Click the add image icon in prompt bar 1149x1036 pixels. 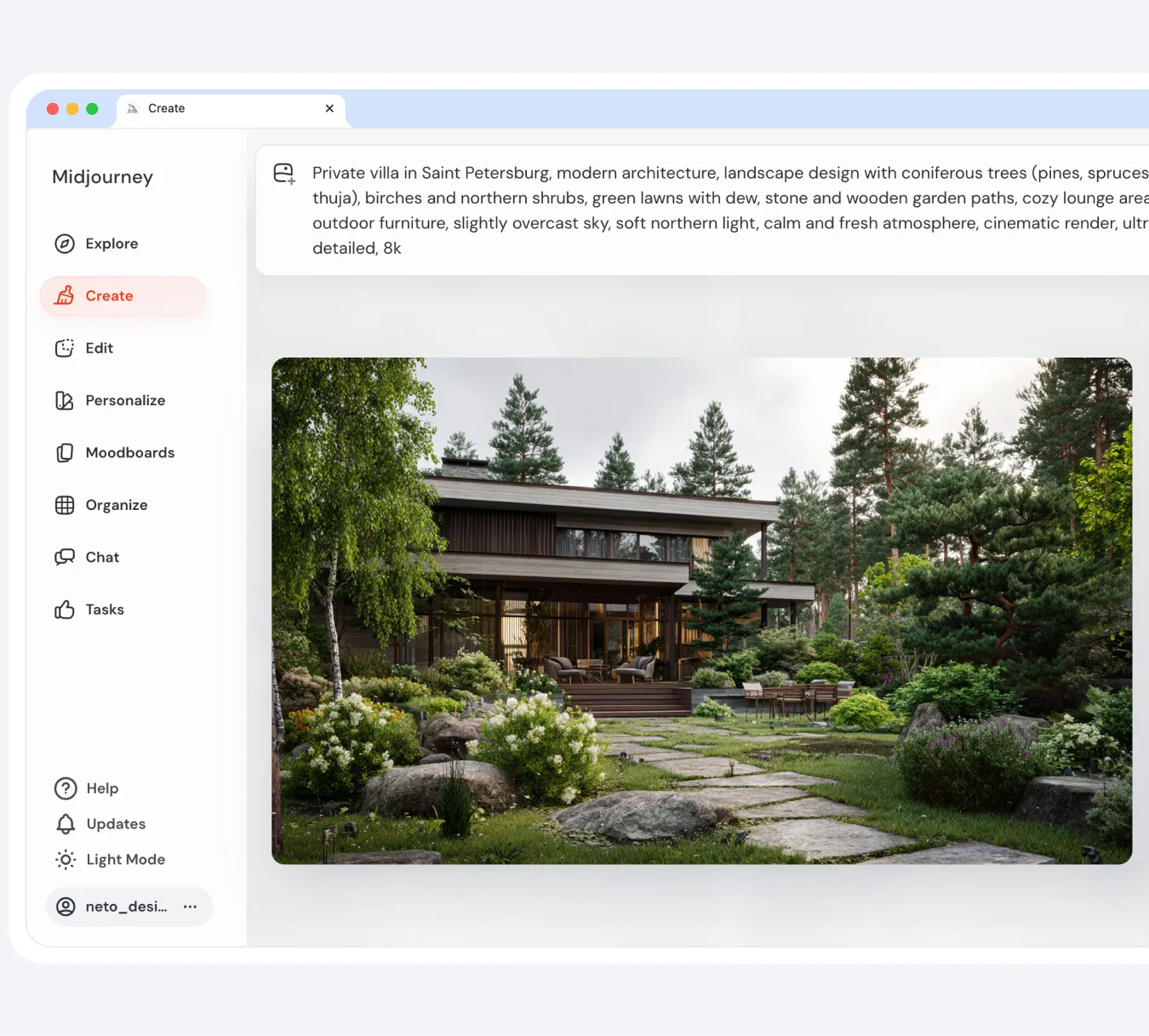[284, 174]
